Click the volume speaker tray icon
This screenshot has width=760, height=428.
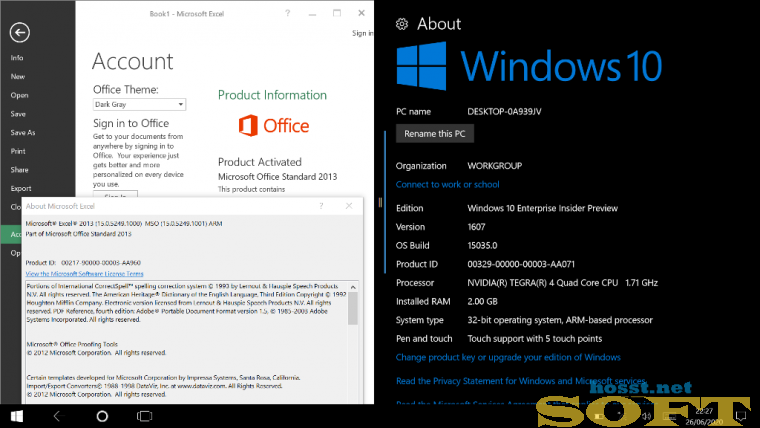pos(647,416)
